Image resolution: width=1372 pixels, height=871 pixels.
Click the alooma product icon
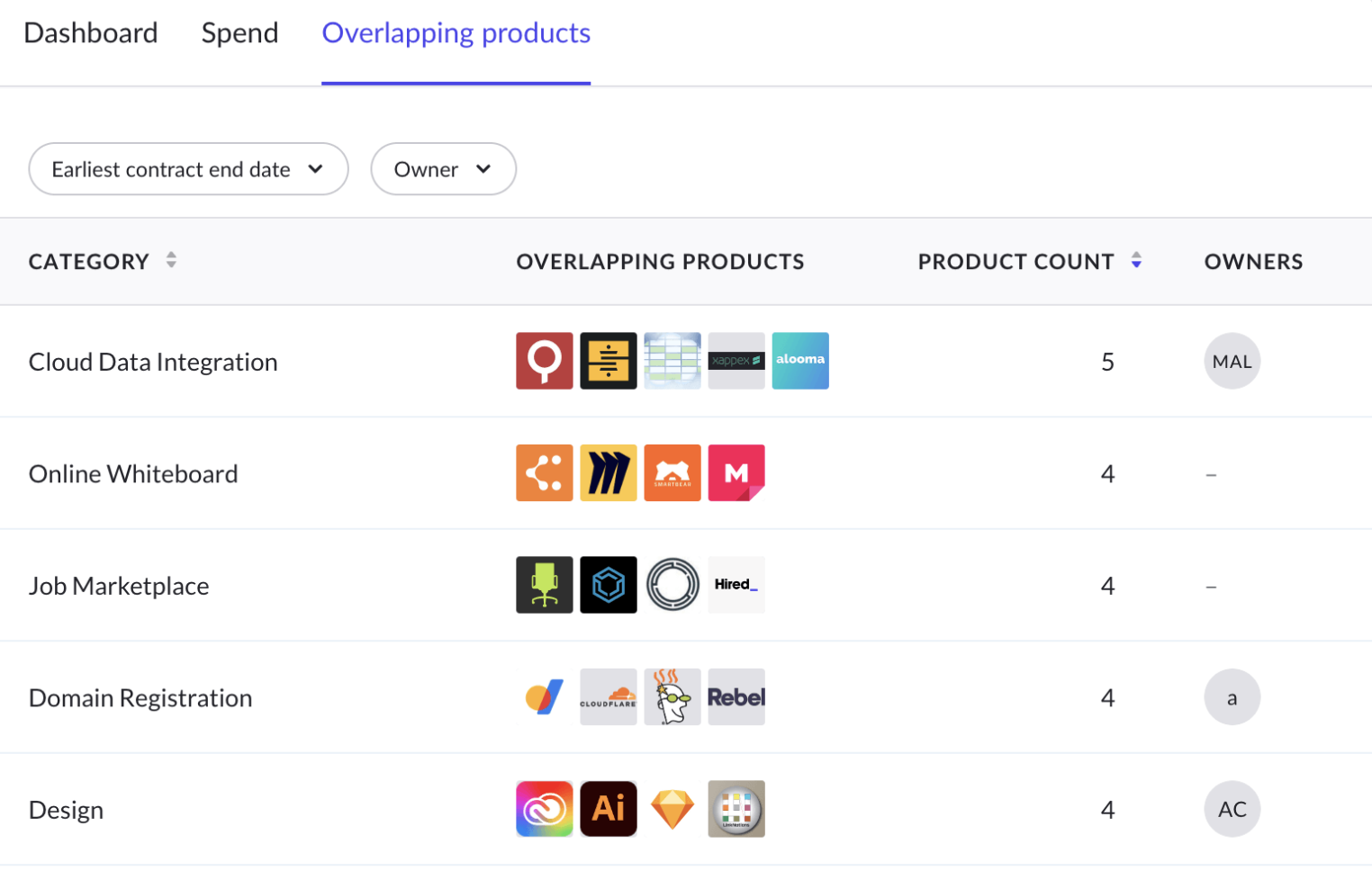pos(799,361)
